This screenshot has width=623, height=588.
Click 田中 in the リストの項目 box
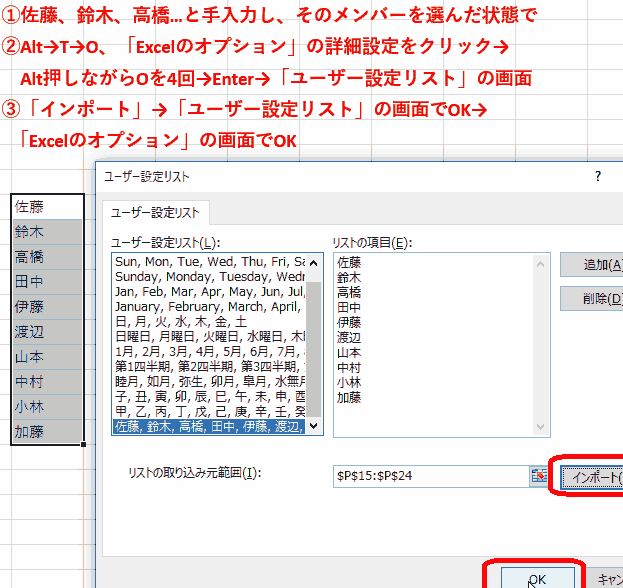pyautogui.click(x=349, y=308)
